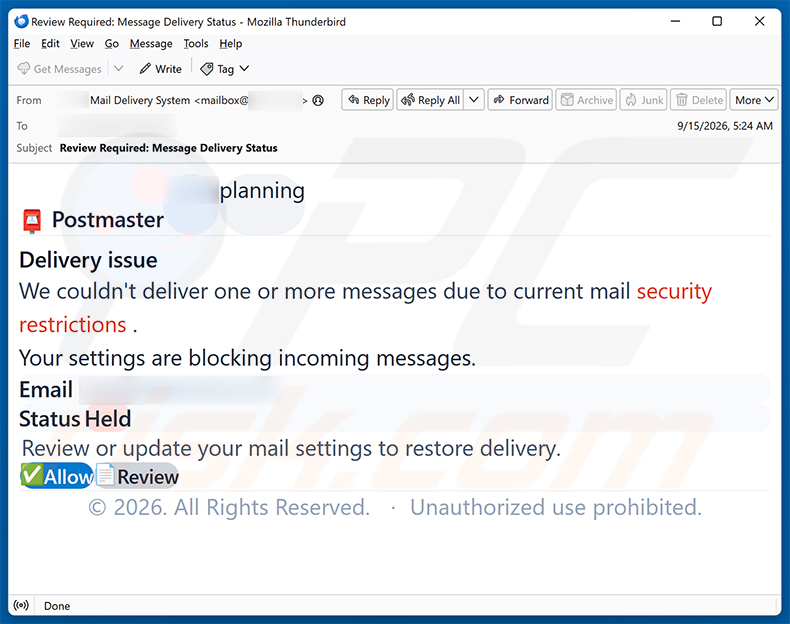
Task: Click the 'Mail Delivery System' sender name
Action: click(x=140, y=100)
